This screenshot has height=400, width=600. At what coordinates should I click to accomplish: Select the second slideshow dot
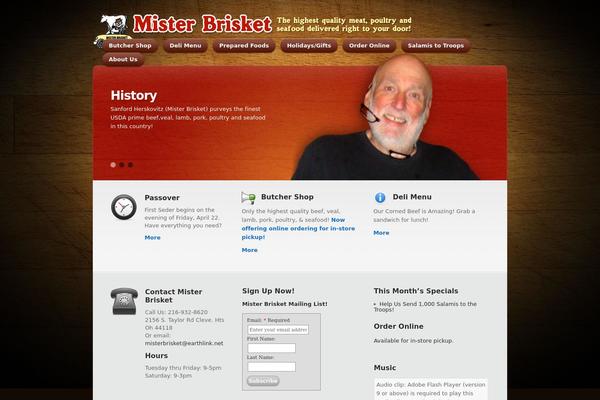[x=122, y=165]
